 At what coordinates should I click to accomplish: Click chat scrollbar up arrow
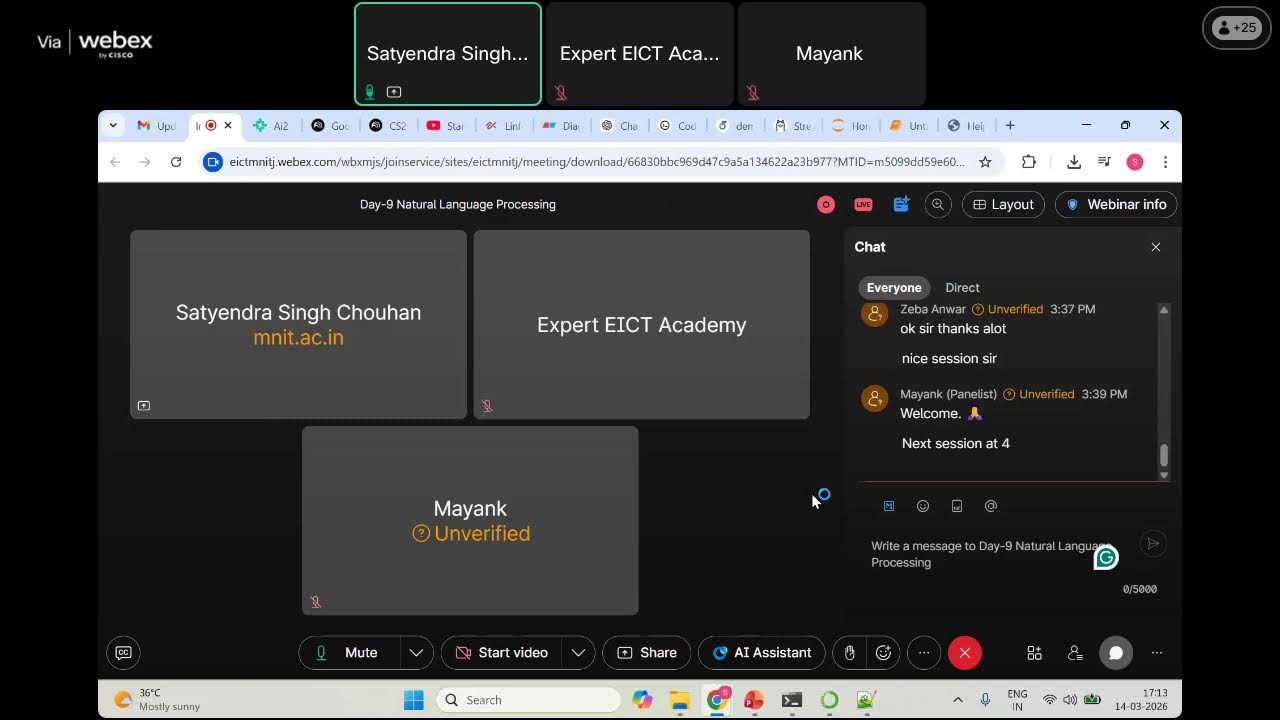(x=1164, y=310)
